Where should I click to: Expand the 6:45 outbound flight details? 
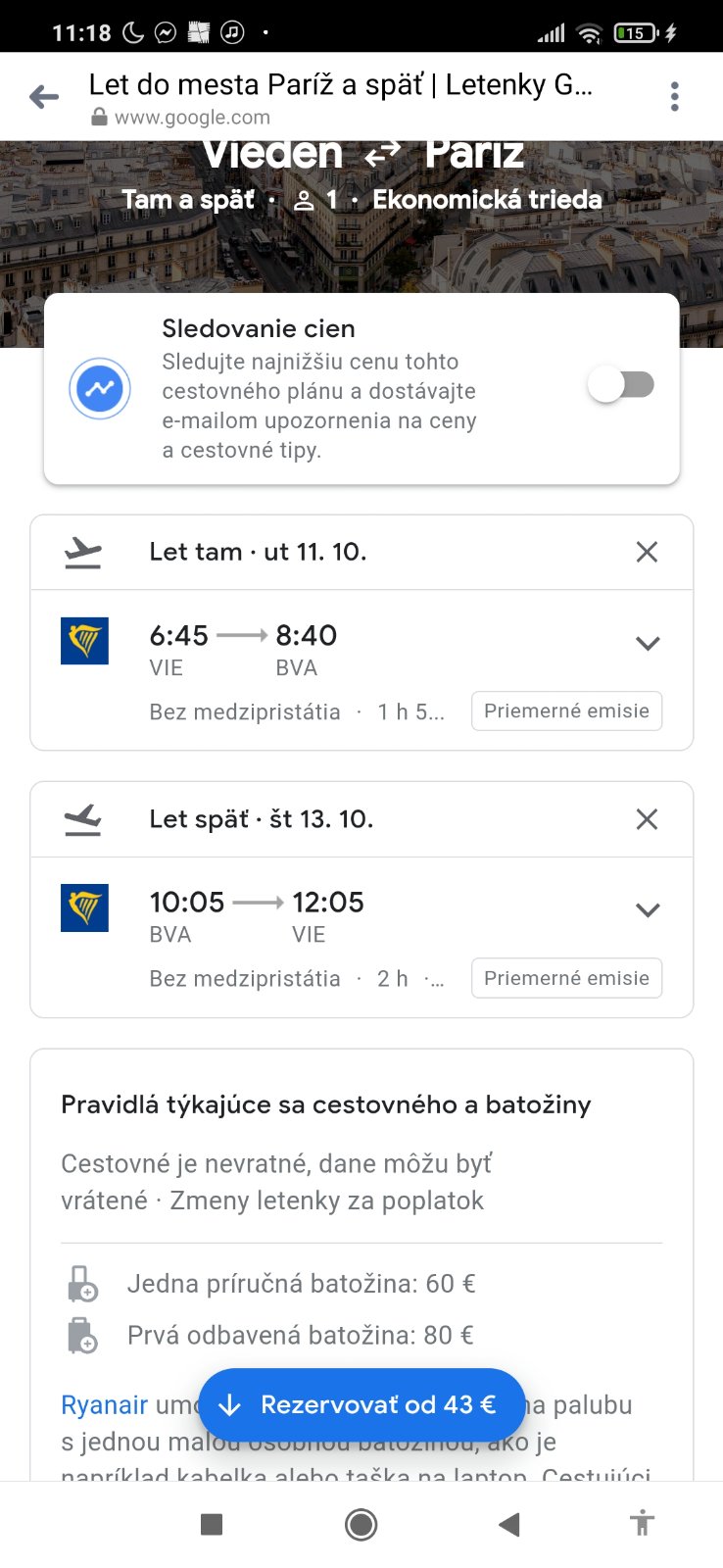coord(648,643)
